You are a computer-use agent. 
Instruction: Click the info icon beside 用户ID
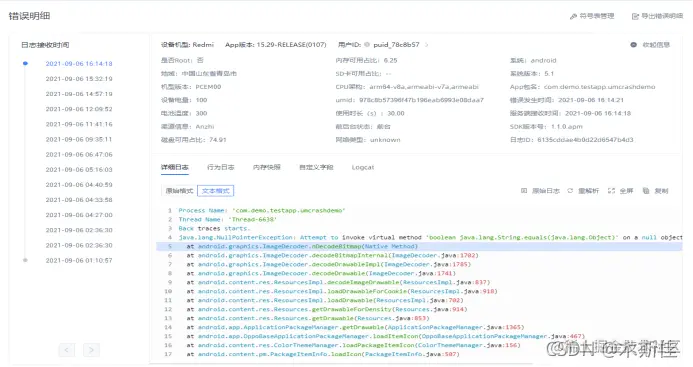tap(367, 45)
